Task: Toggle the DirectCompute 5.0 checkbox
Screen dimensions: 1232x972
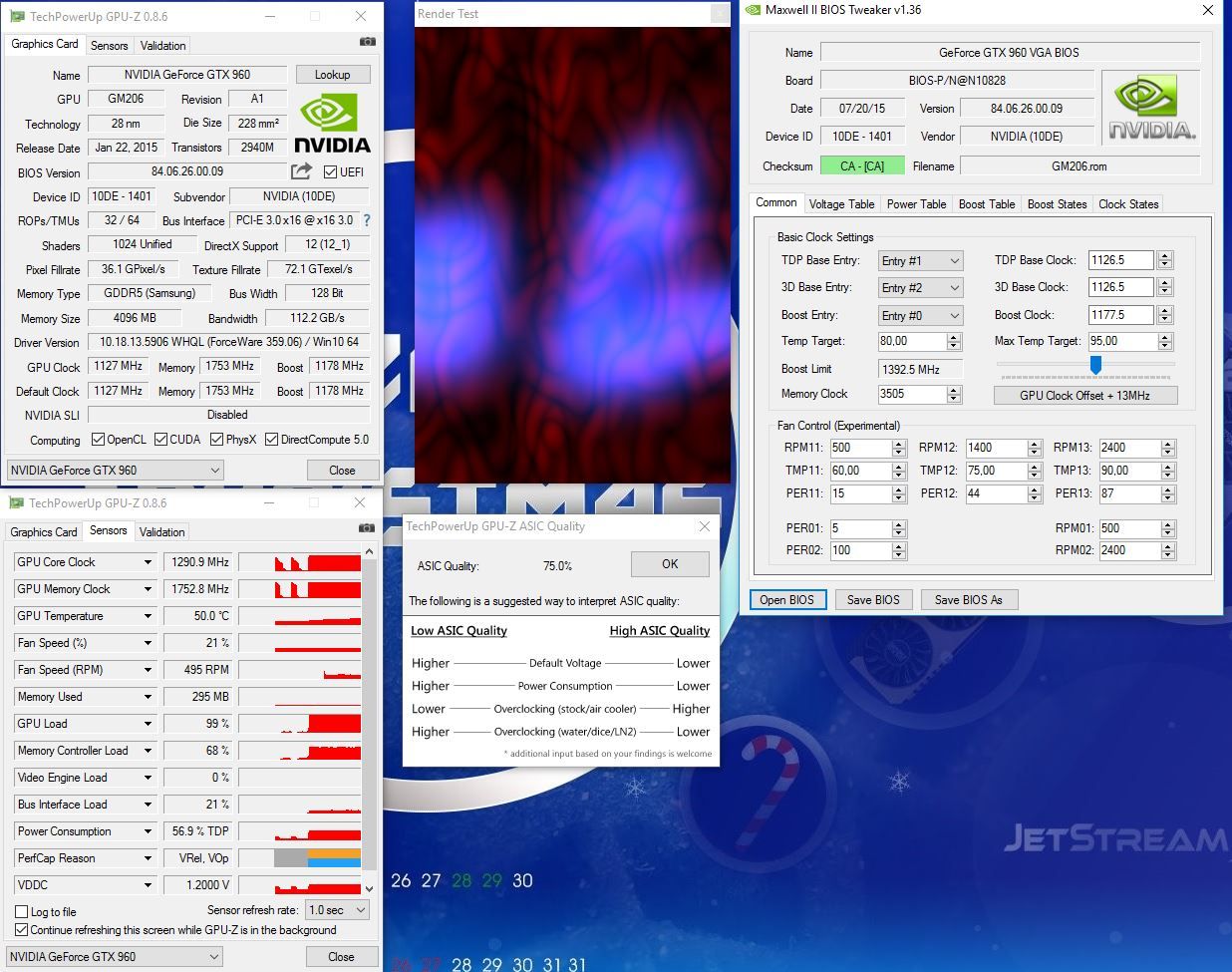Action: pos(271,439)
